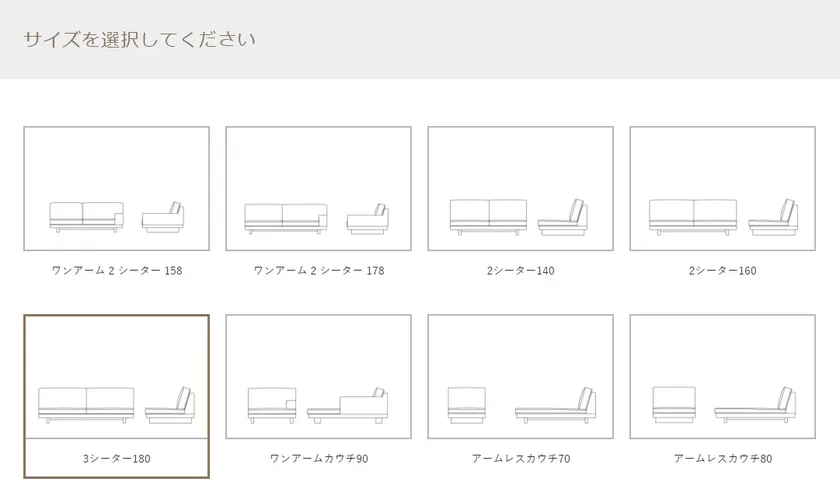Click side-view chaise icon in アームレスカウチ80 card
The height and width of the screenshot is (493, 840).
(755, 405)
